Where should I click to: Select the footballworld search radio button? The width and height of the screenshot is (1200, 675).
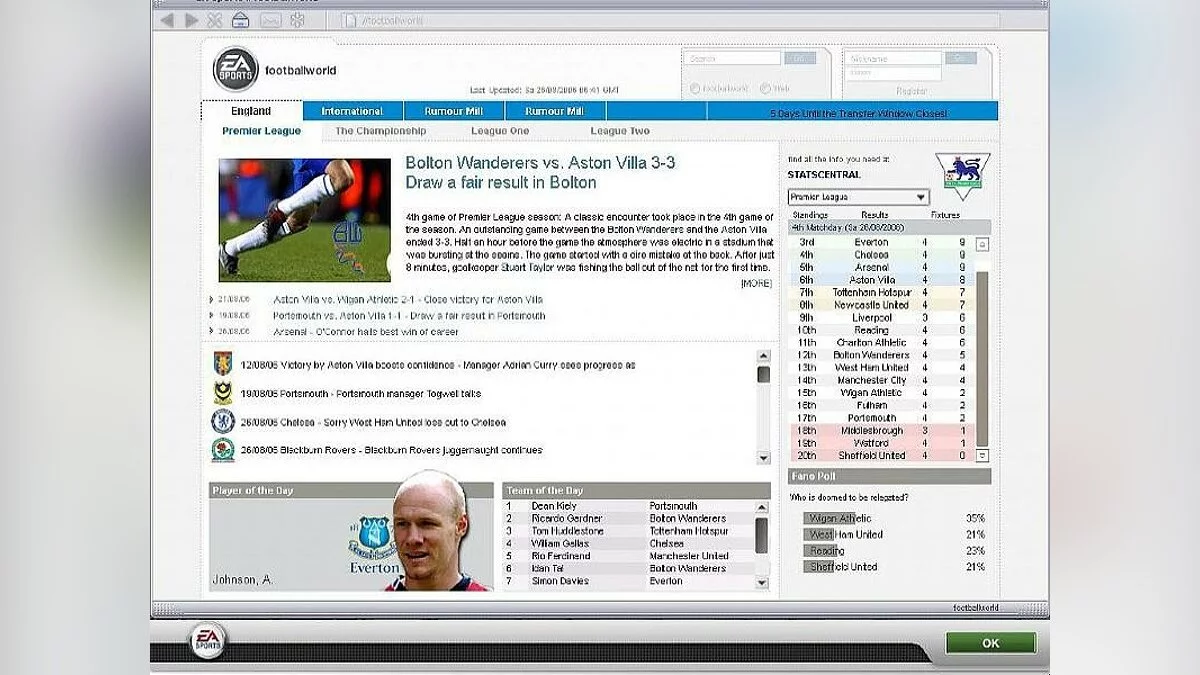coord(695,88)
